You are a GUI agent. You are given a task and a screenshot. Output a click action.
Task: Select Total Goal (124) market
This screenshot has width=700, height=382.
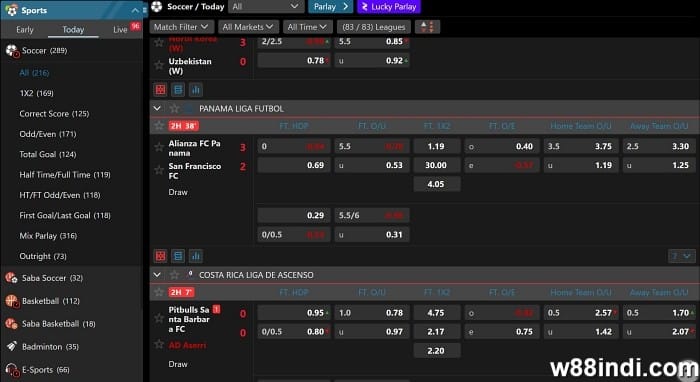[48, 154]
